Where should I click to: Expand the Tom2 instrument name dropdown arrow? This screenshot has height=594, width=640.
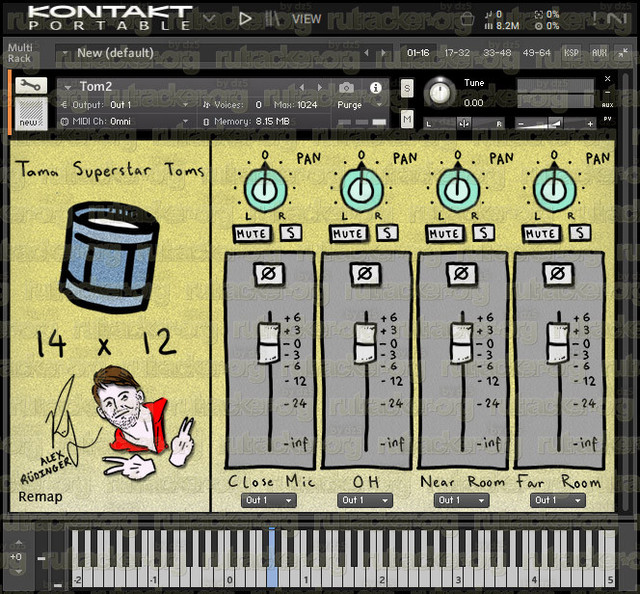click(68, 87)
